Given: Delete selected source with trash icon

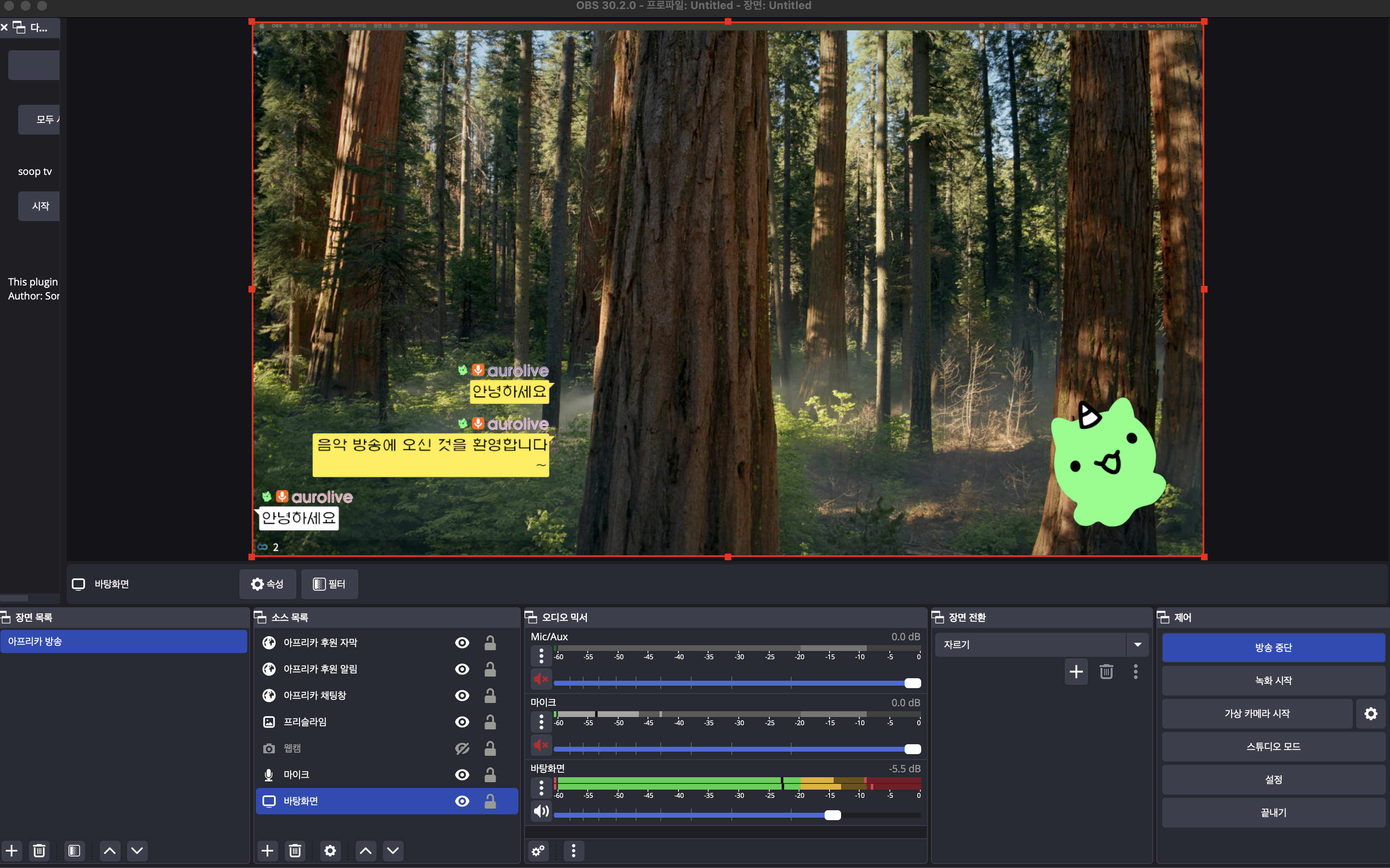Looking at the screenshot, I should (295, 851).
